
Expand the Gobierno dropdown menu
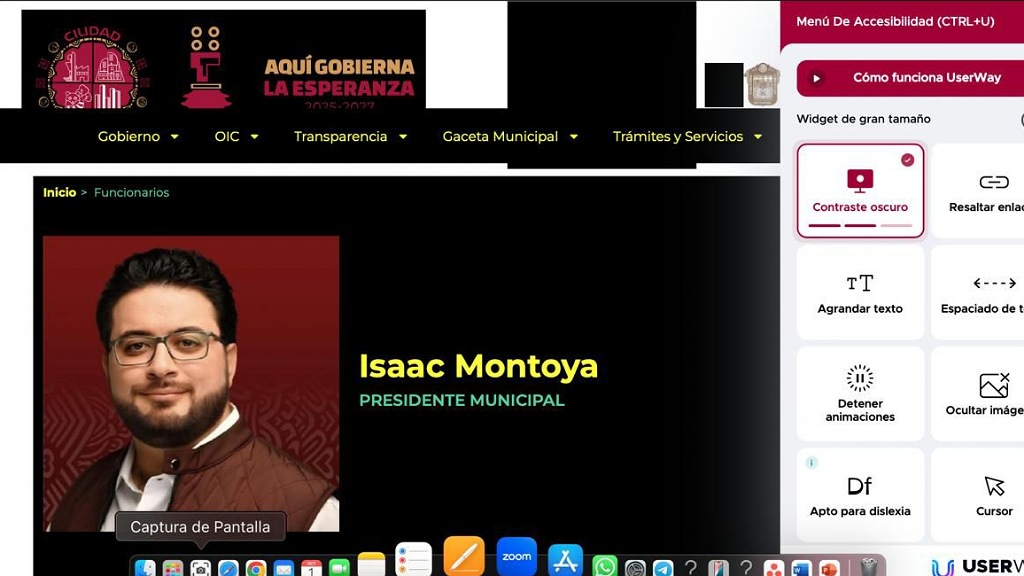[138, 136]
